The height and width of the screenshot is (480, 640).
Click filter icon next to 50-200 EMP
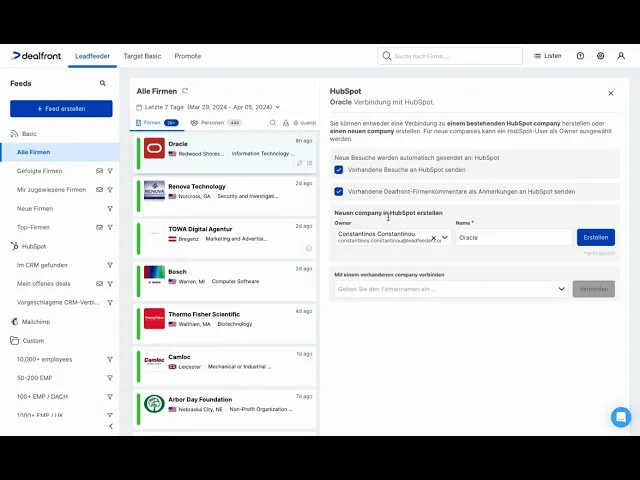point(110,378)
